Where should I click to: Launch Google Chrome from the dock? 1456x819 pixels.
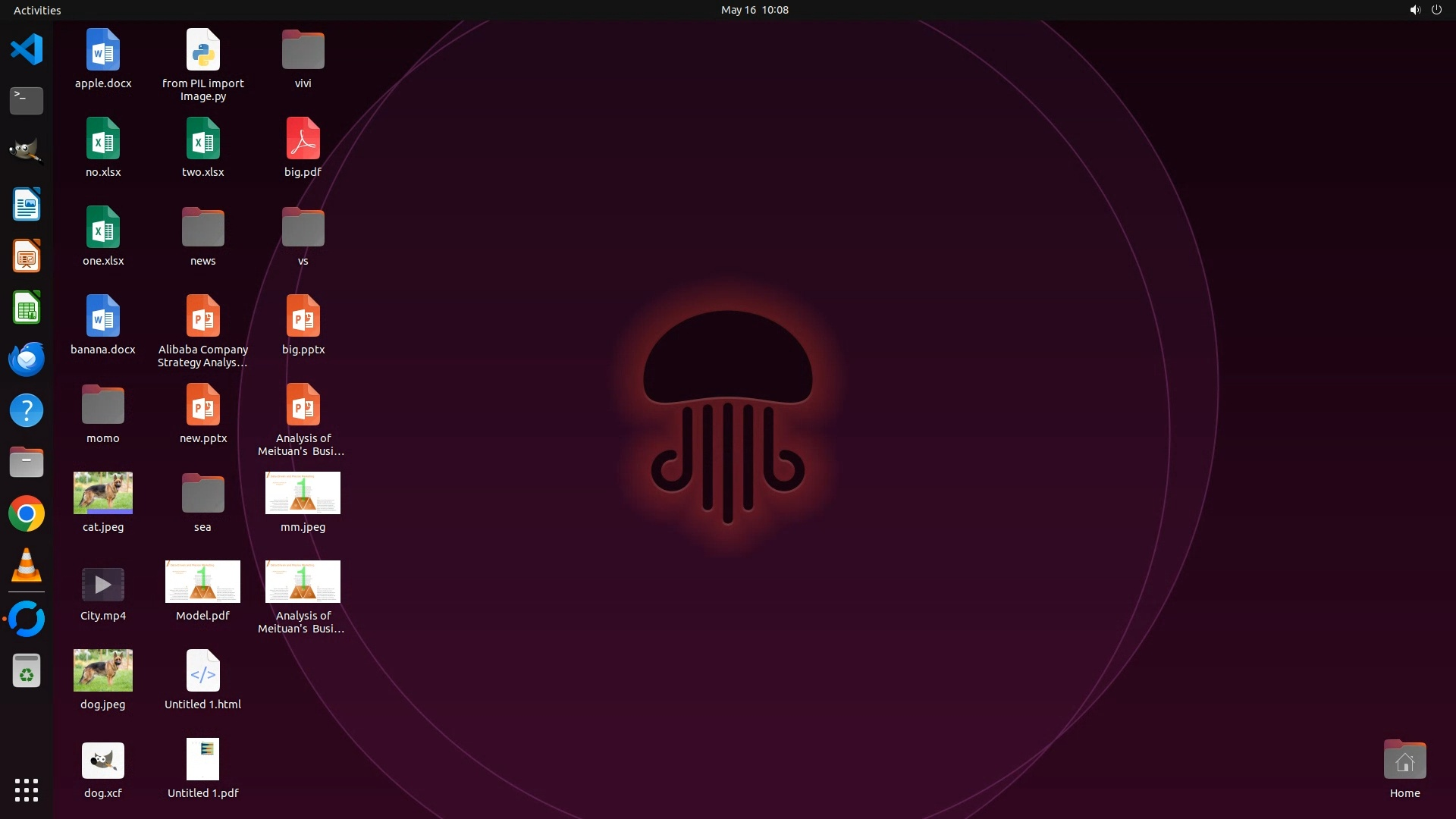[x=27, y=514]
